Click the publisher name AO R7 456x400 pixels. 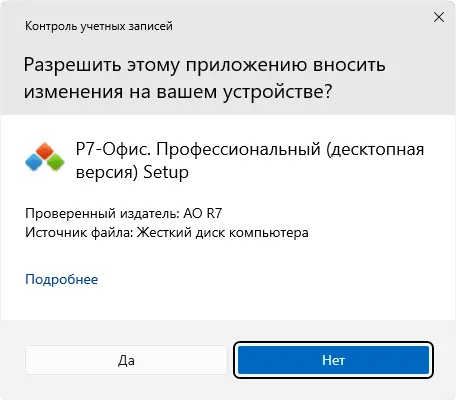coord(203,213)
